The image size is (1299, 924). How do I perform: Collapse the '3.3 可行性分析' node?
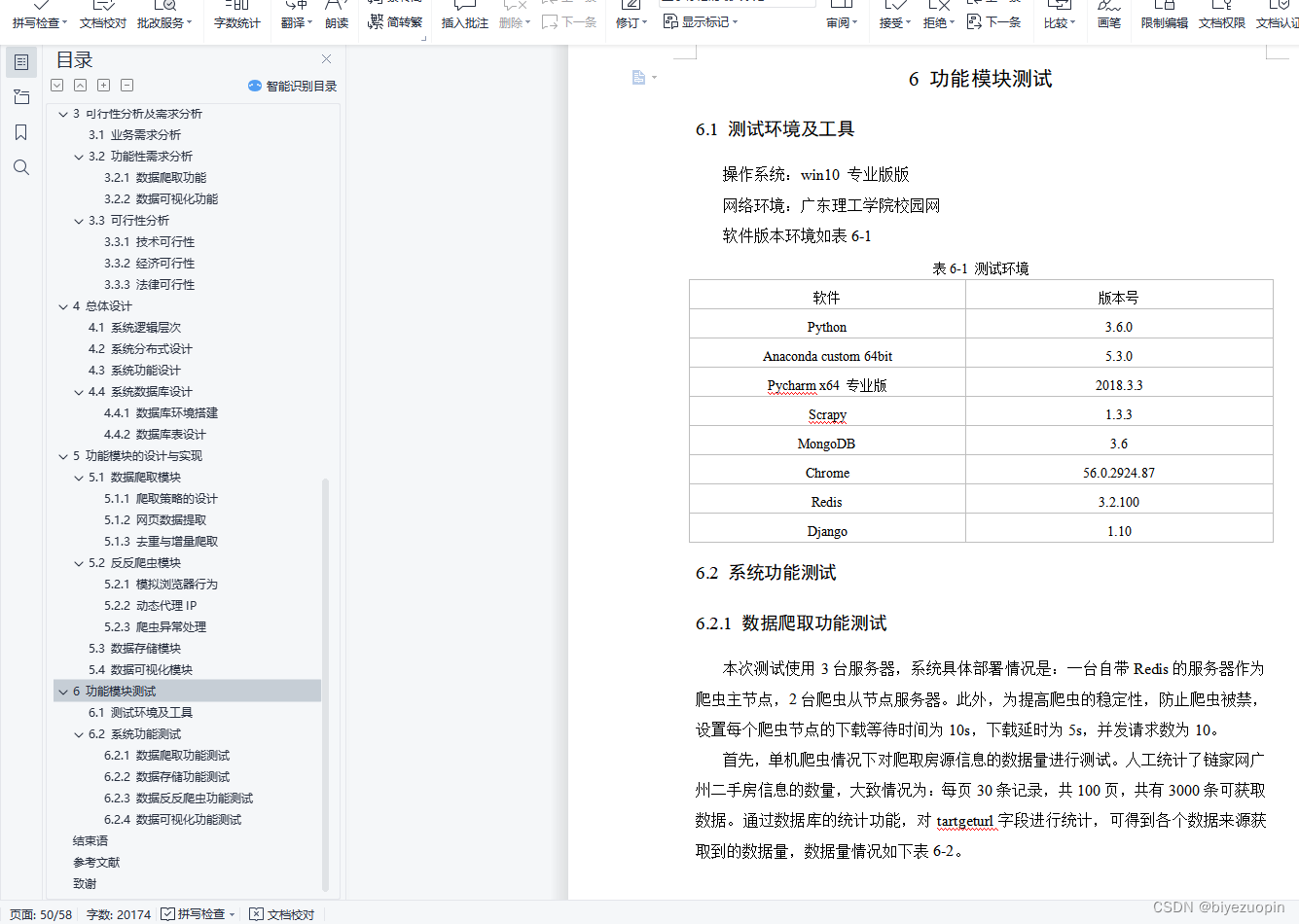[x=79, y=221]
